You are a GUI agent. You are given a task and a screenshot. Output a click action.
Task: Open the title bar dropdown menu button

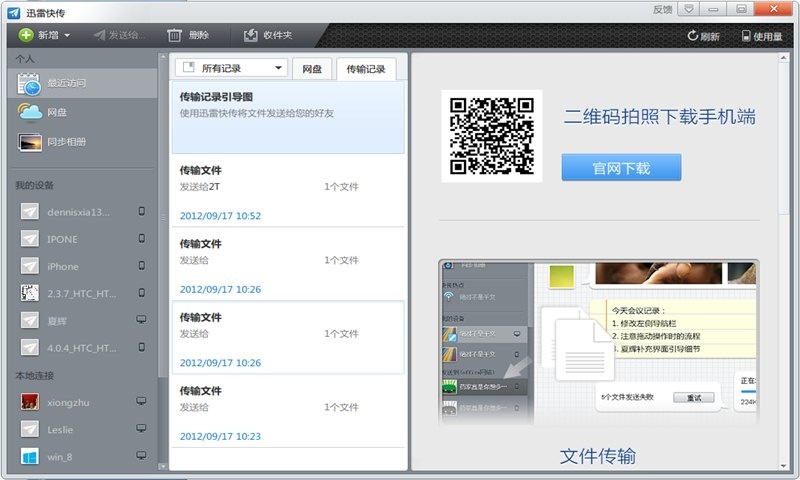689,9
